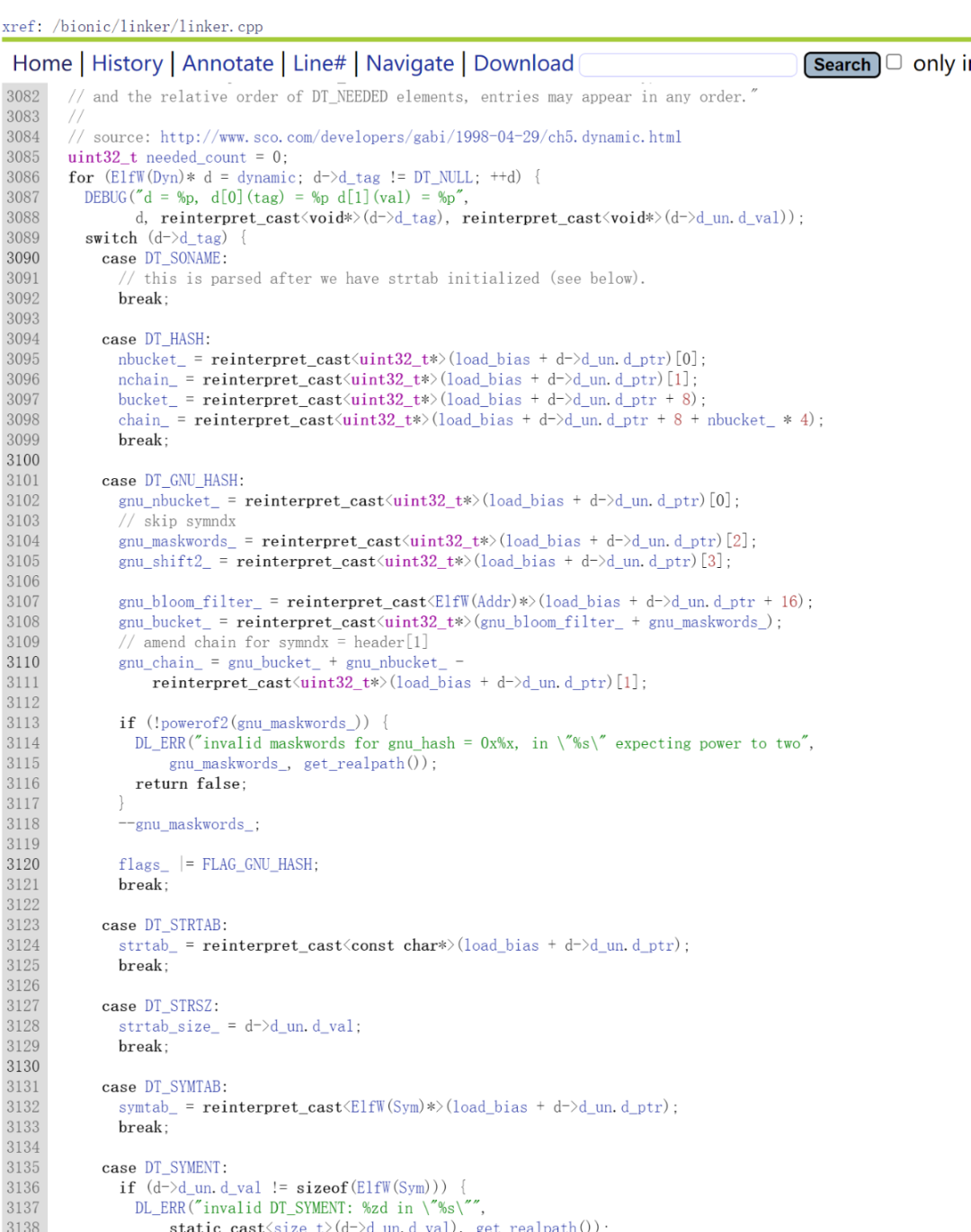Screen dimensions: 971x1232
Task: Open the Navigate menu
Action: 410,64
